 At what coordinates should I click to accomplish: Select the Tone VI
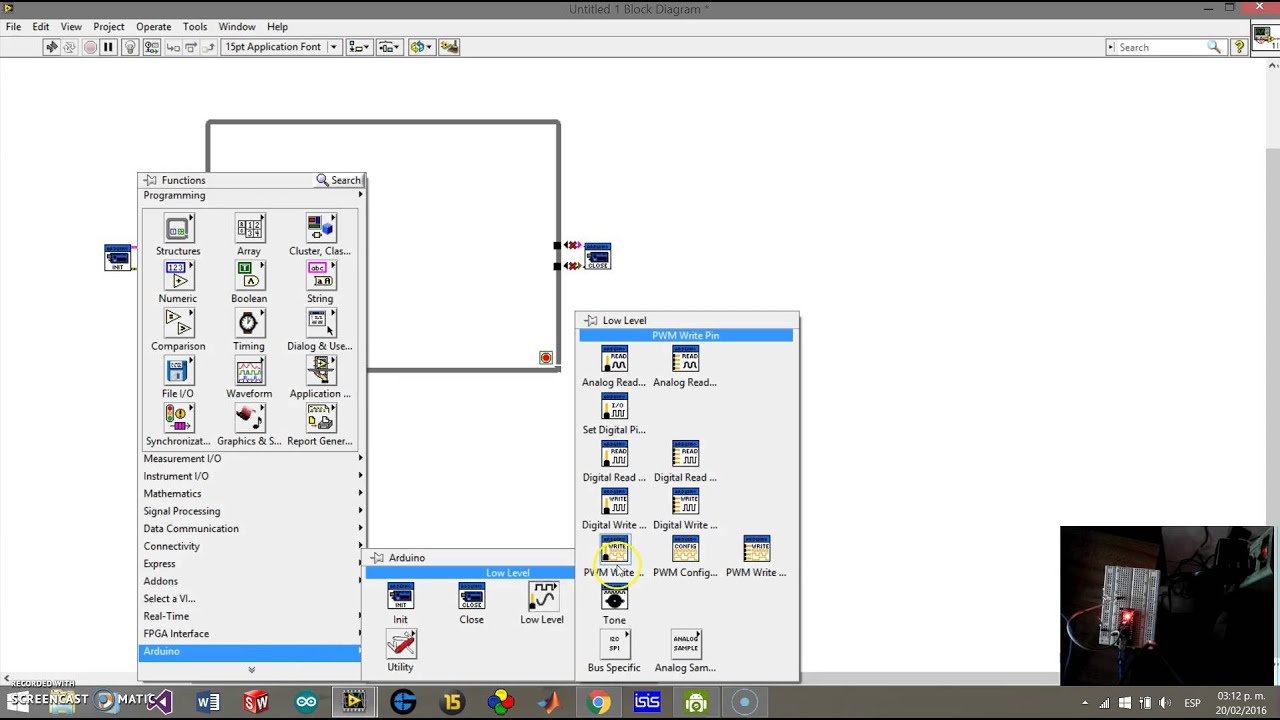[614, 598]
